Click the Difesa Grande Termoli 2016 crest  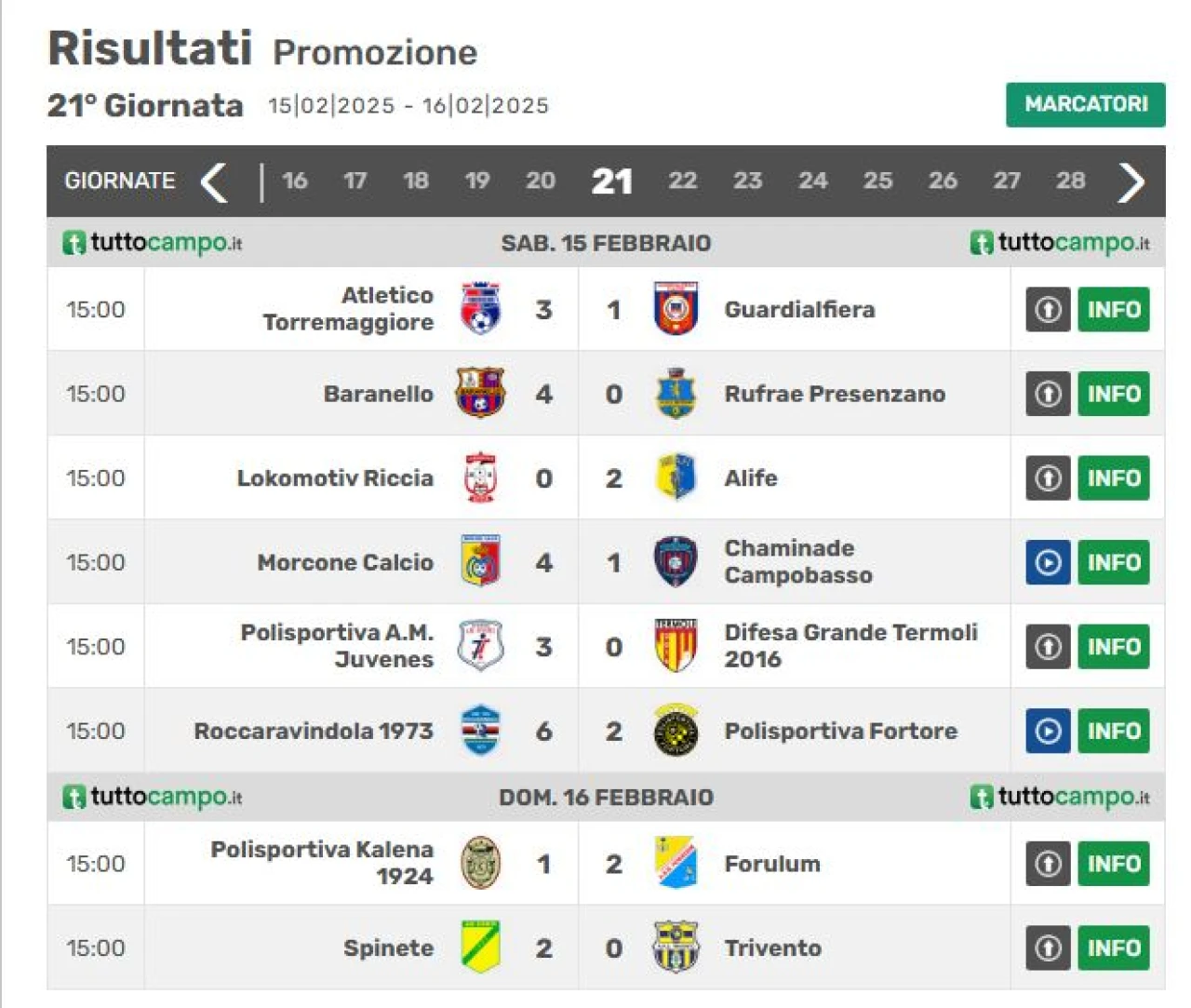[x=676, y=646]
